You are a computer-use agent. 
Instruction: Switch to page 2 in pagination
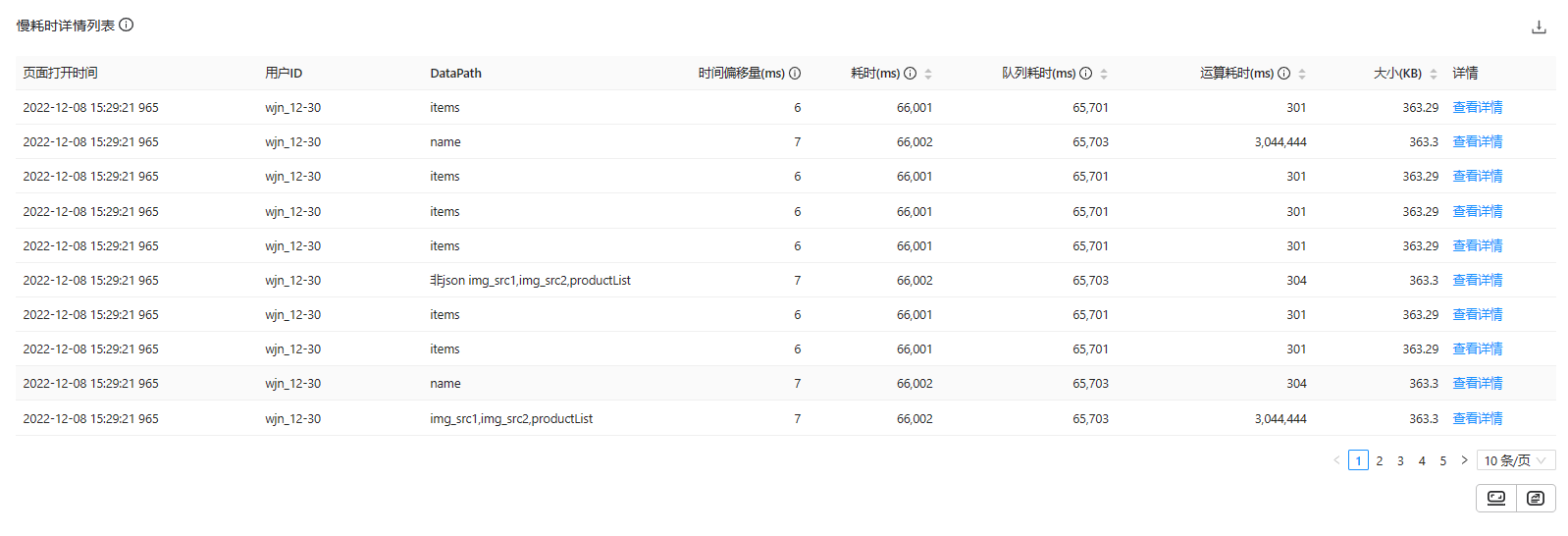click(x=1380, y=460)
